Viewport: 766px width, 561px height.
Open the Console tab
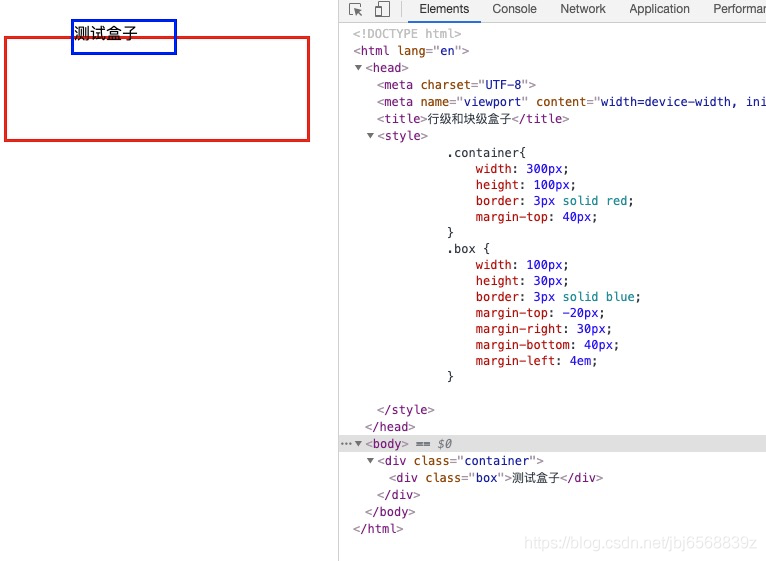(514, 9)
